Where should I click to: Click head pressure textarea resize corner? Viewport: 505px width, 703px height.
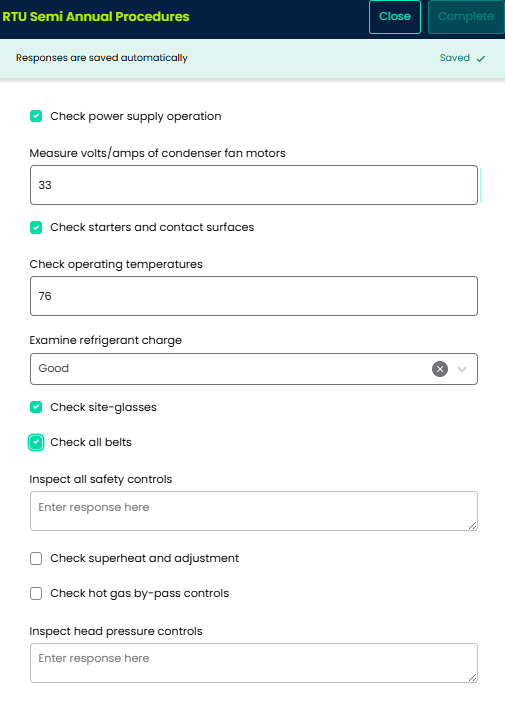pos(472,677)
